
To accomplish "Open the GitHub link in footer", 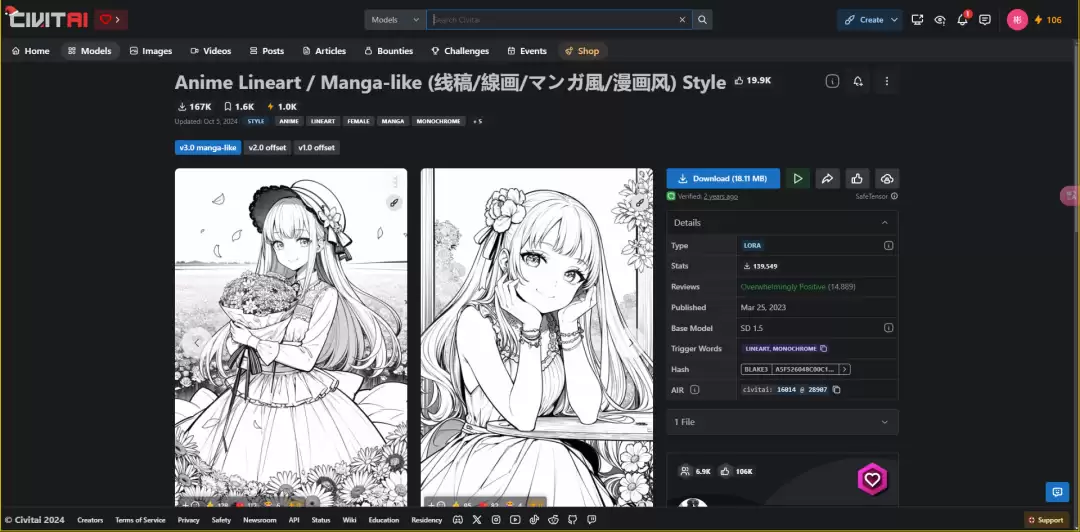I will point(572,520).
